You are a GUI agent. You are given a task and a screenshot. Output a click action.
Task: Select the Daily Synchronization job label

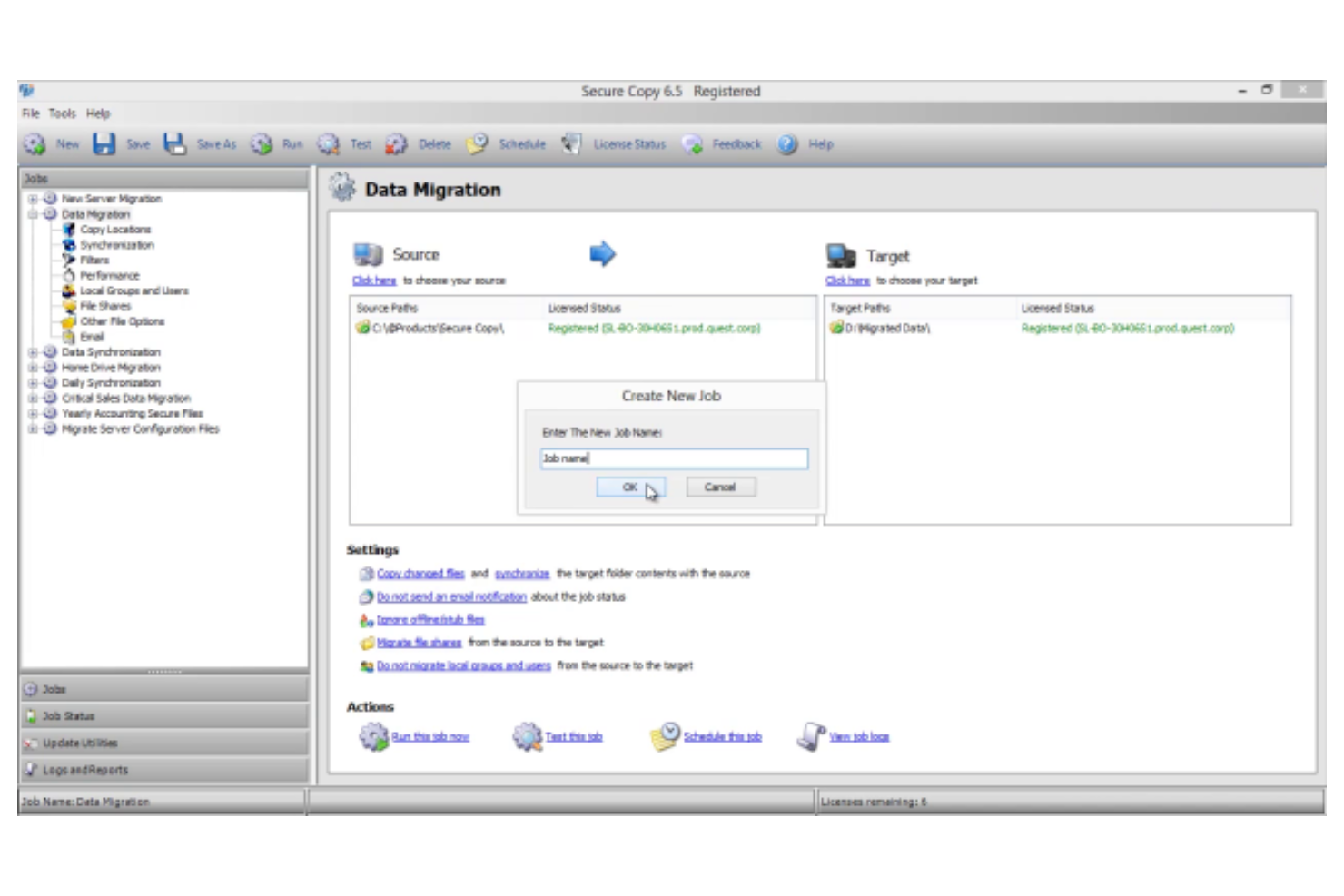111,383
